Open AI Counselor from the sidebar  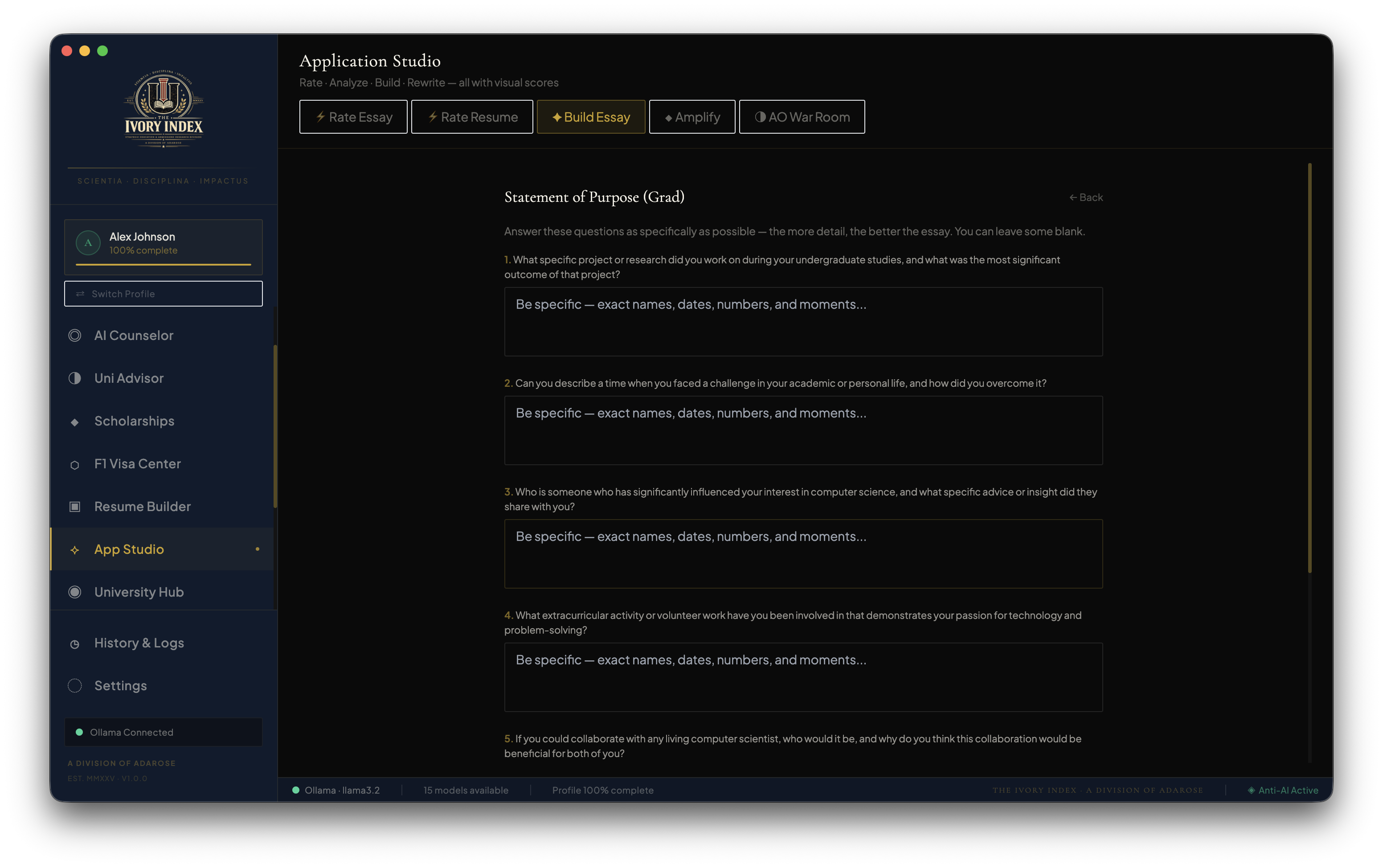(162, 335)
